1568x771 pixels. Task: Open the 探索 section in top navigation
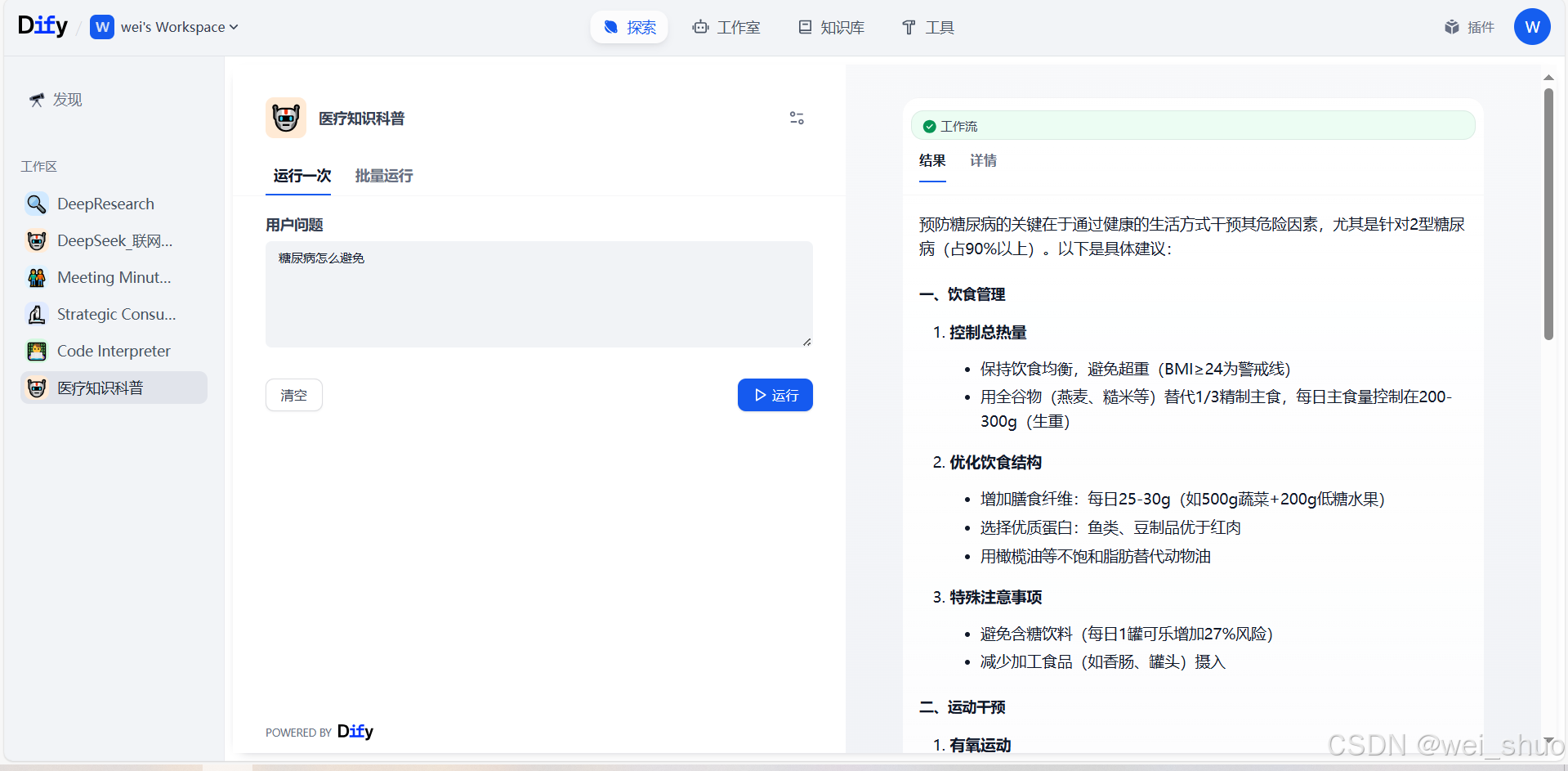628,27
